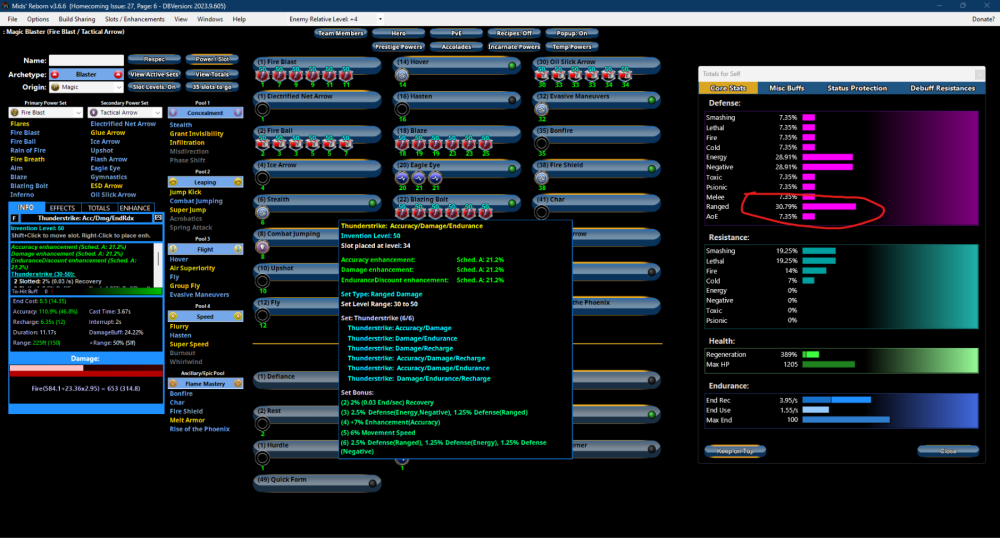Click the Hover power's enhancement slot icon
The width and height of the screenshot is (1000, 538).
[402, 75]
